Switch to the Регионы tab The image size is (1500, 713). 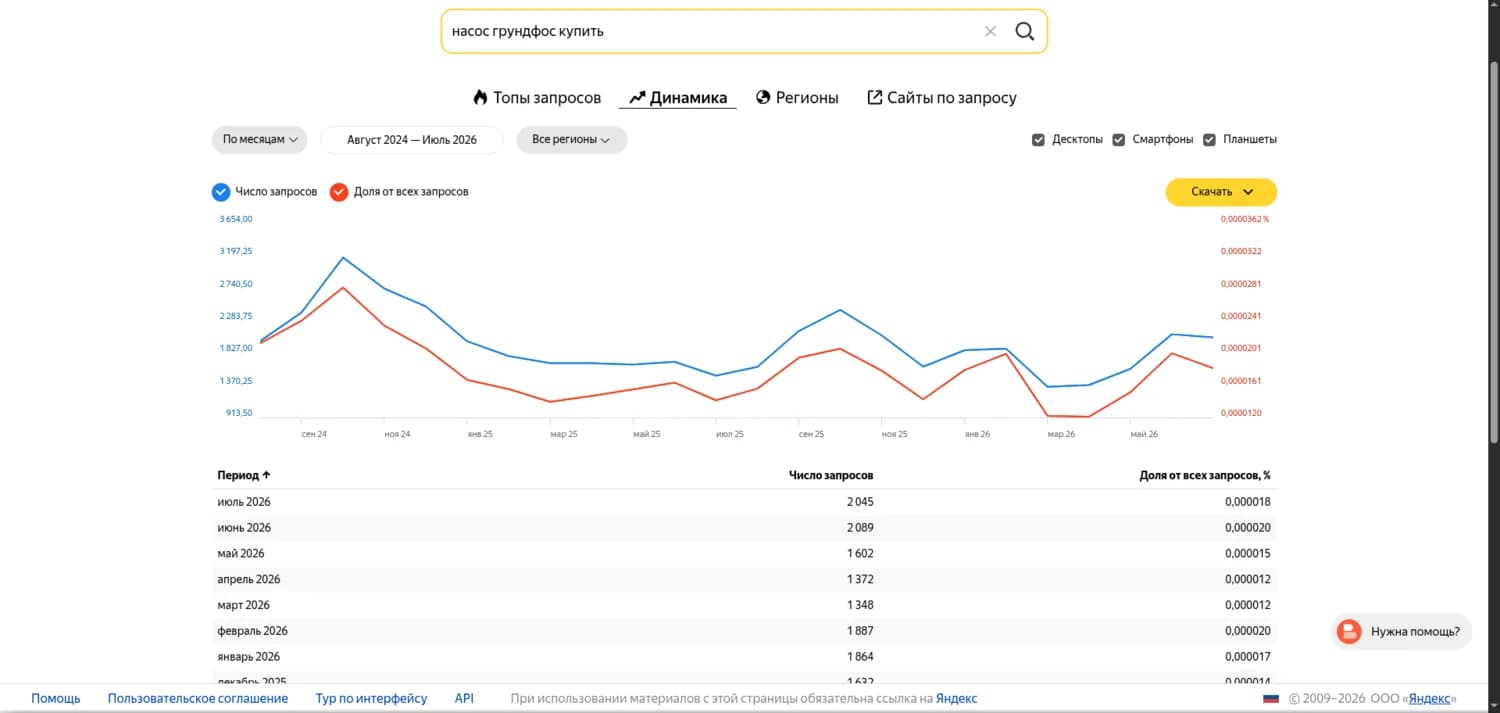(797, 98)
